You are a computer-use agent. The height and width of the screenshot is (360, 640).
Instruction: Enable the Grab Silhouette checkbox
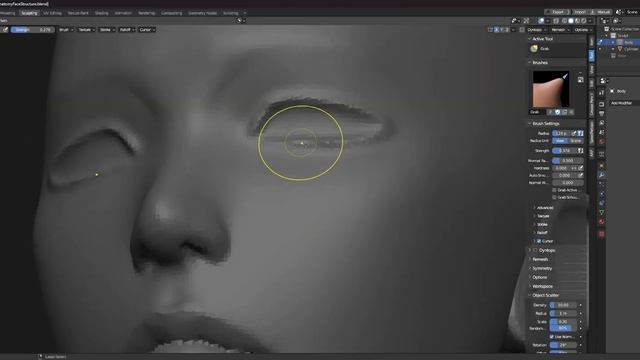pyautogui.click(x=554, y=198)
